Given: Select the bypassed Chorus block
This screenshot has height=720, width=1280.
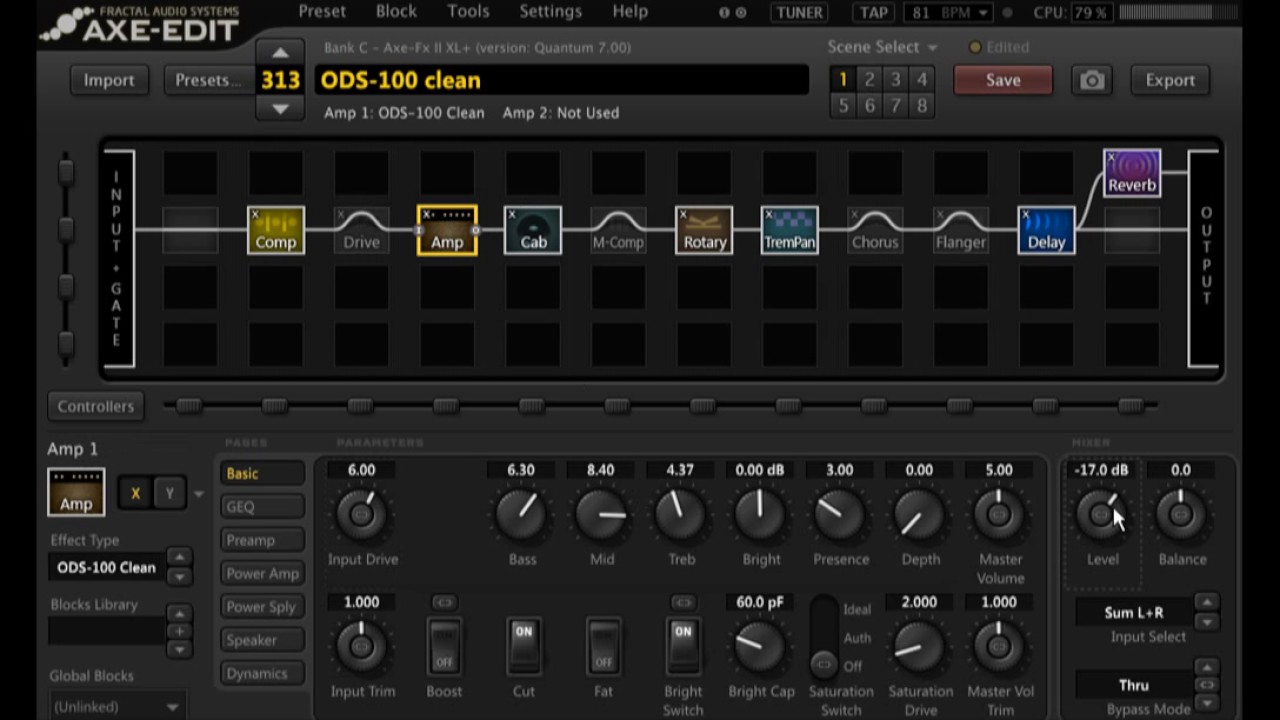Looking at the screenshot, I should (875, 230).
